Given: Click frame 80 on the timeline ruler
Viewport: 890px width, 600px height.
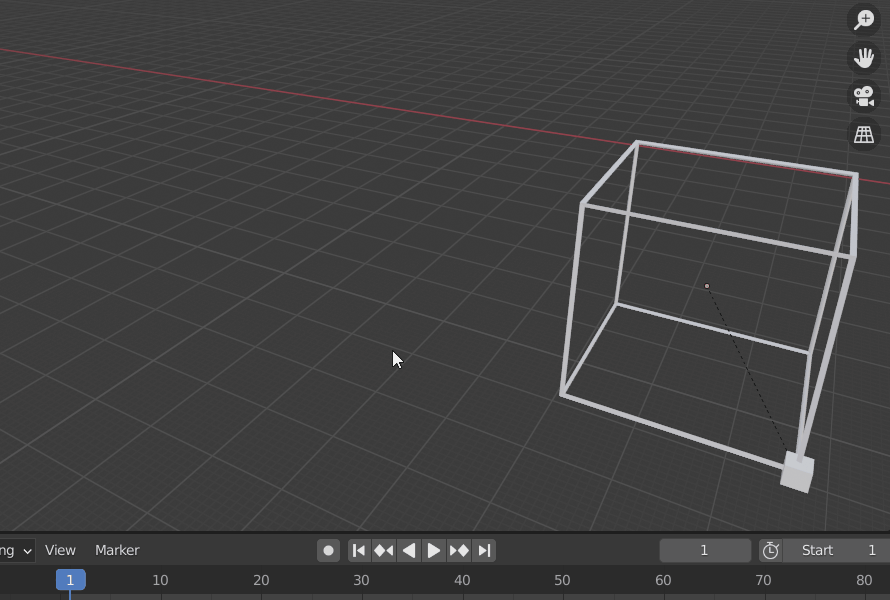Looking at the screenshot, I should (x=864, y=580).
